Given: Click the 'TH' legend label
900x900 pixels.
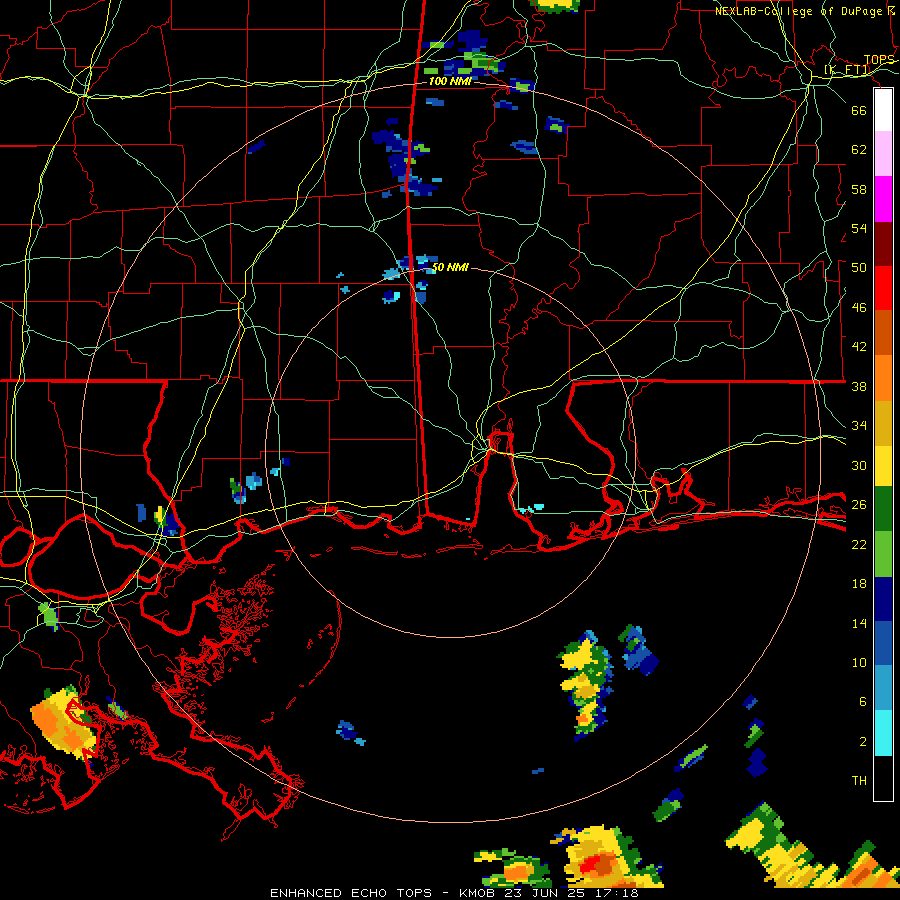Looking at the screenshot, I should tap(859, 780).
